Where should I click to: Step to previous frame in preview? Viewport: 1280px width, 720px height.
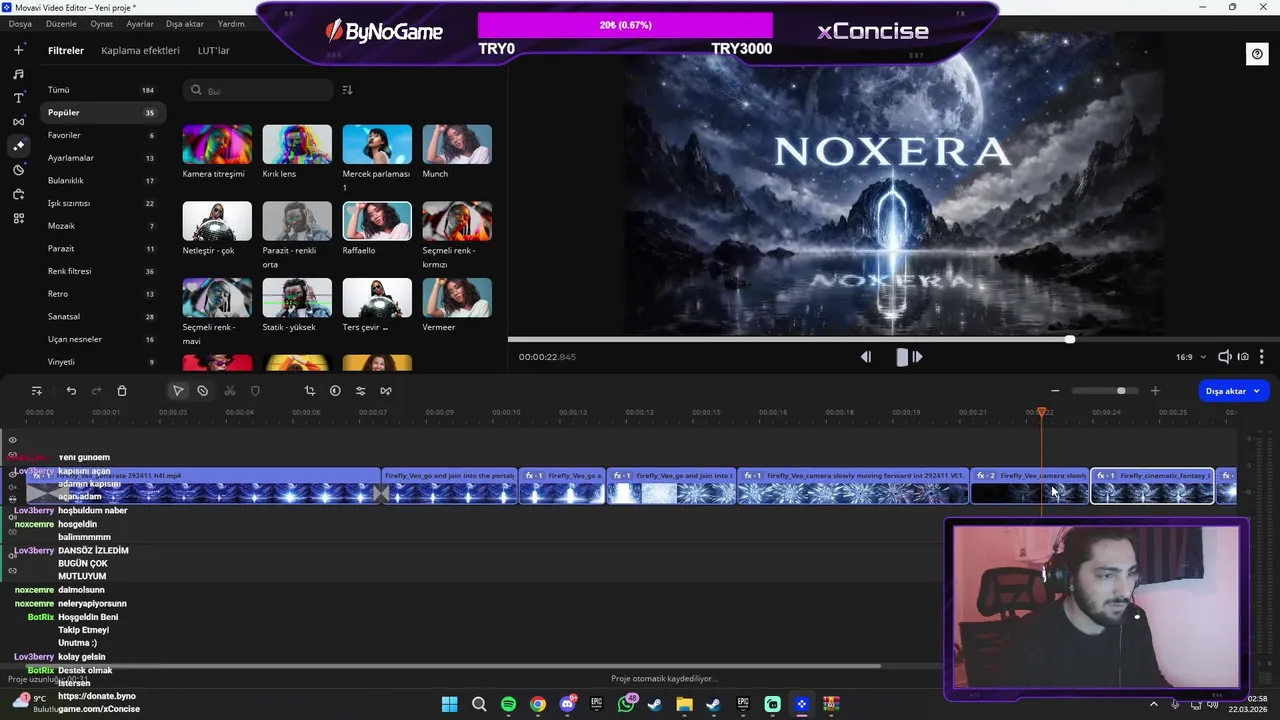(866, 357)
